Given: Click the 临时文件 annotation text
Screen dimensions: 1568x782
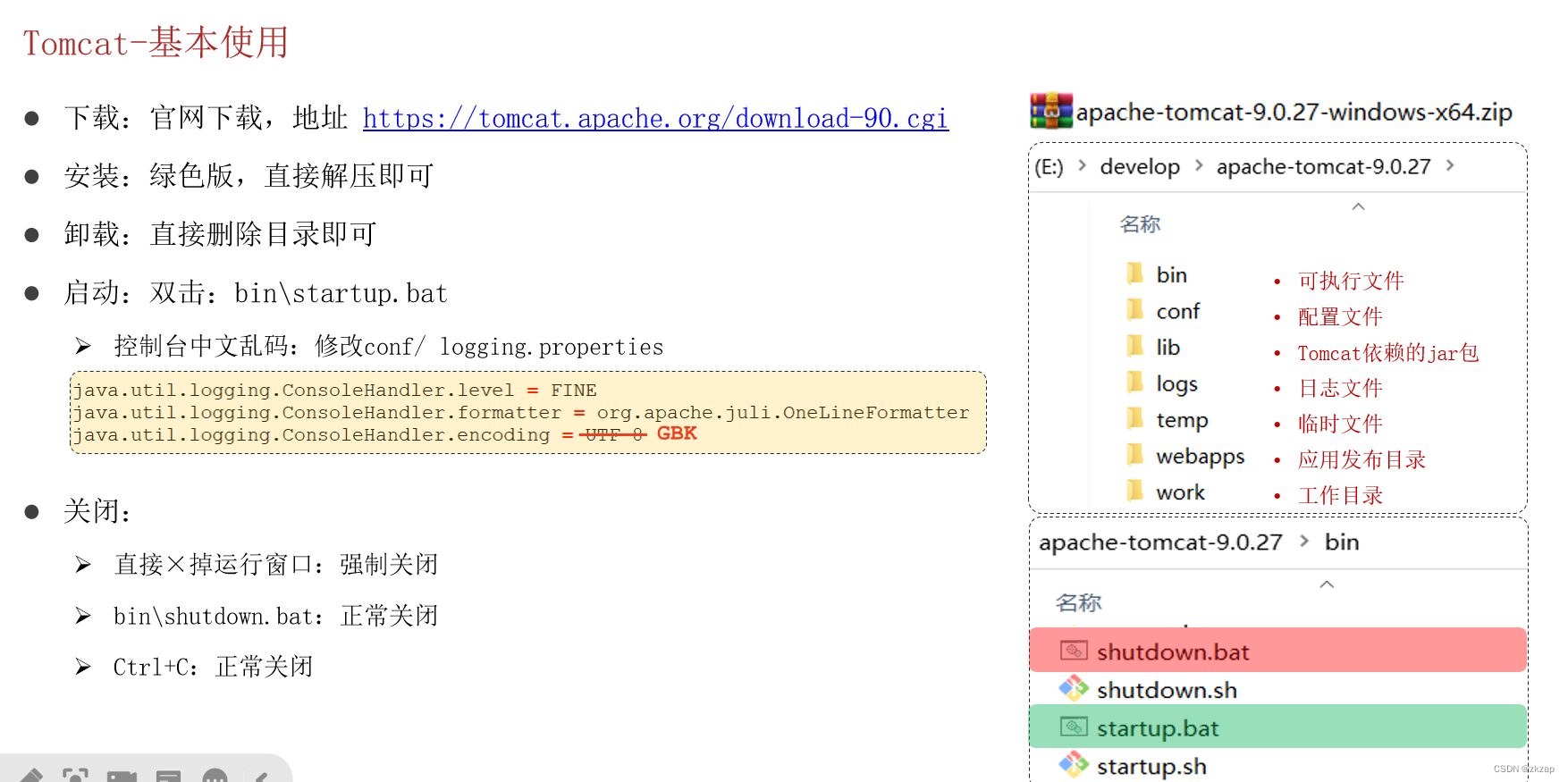Looking at the screenshot, I should [x=1340, y=424].
